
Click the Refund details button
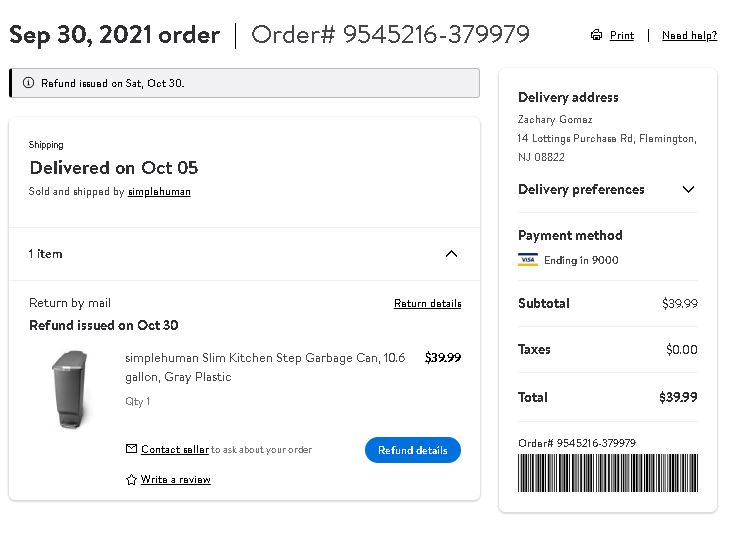pos(413,450)
